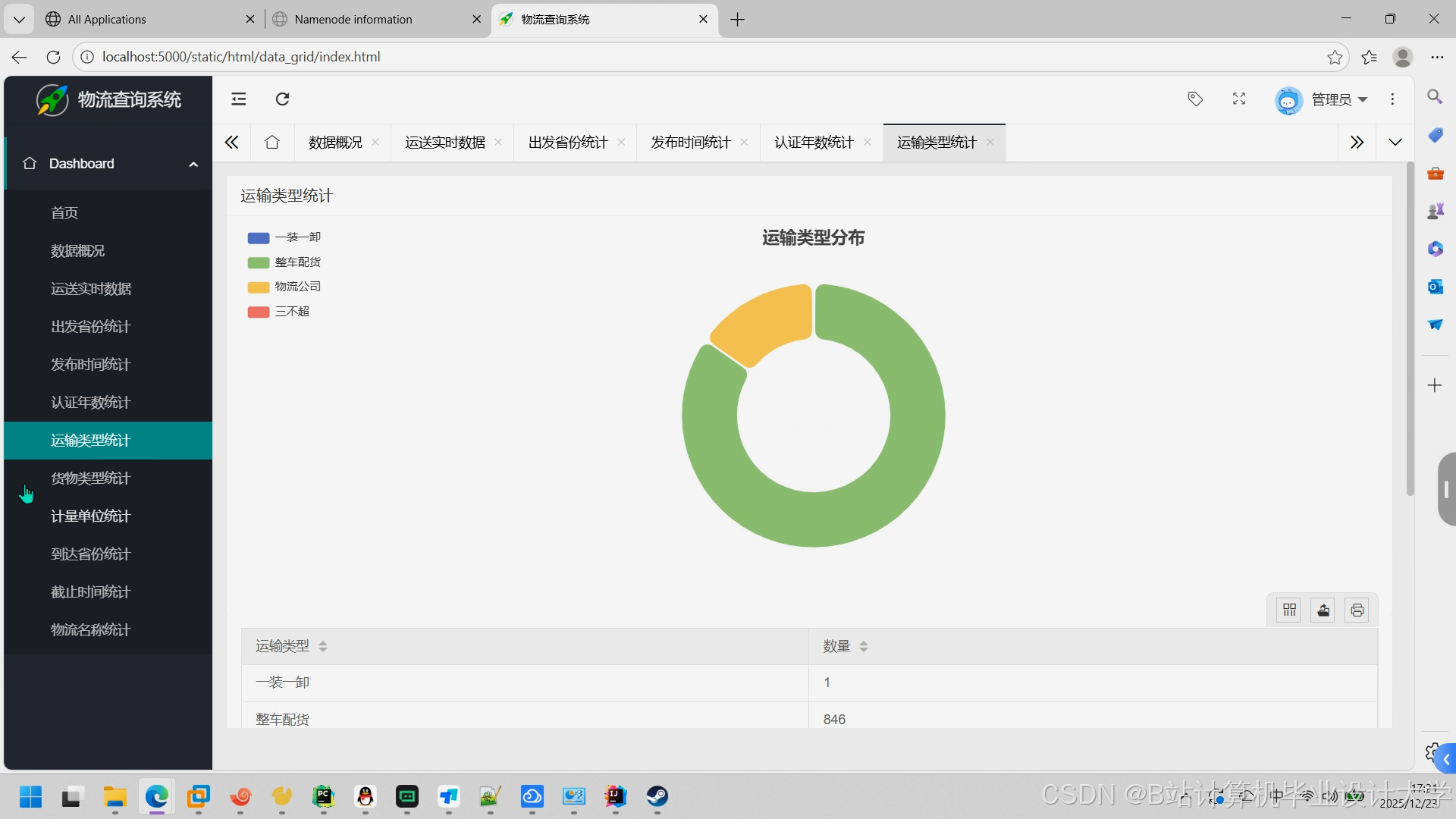Click the table export icon
Screen dimensions: 1456x819
tap(1323, 610)
